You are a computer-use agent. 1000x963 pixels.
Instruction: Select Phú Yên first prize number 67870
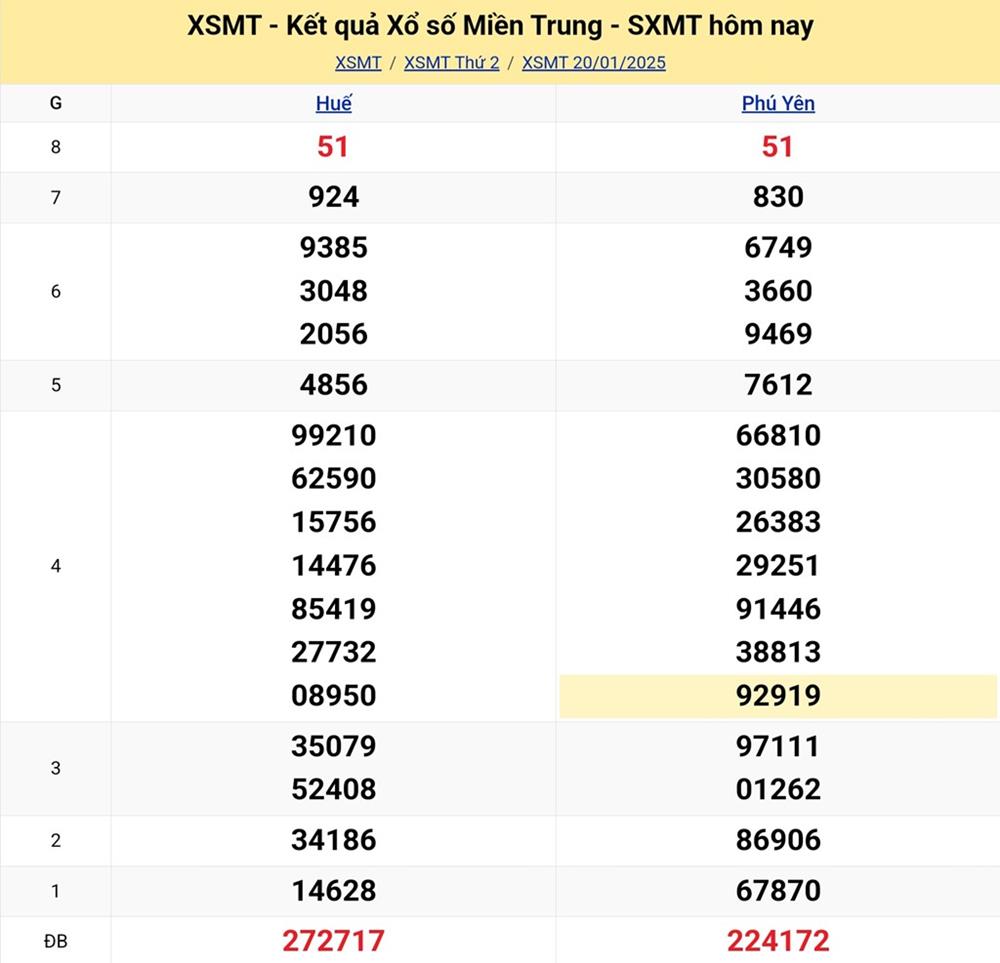[778, 890]
